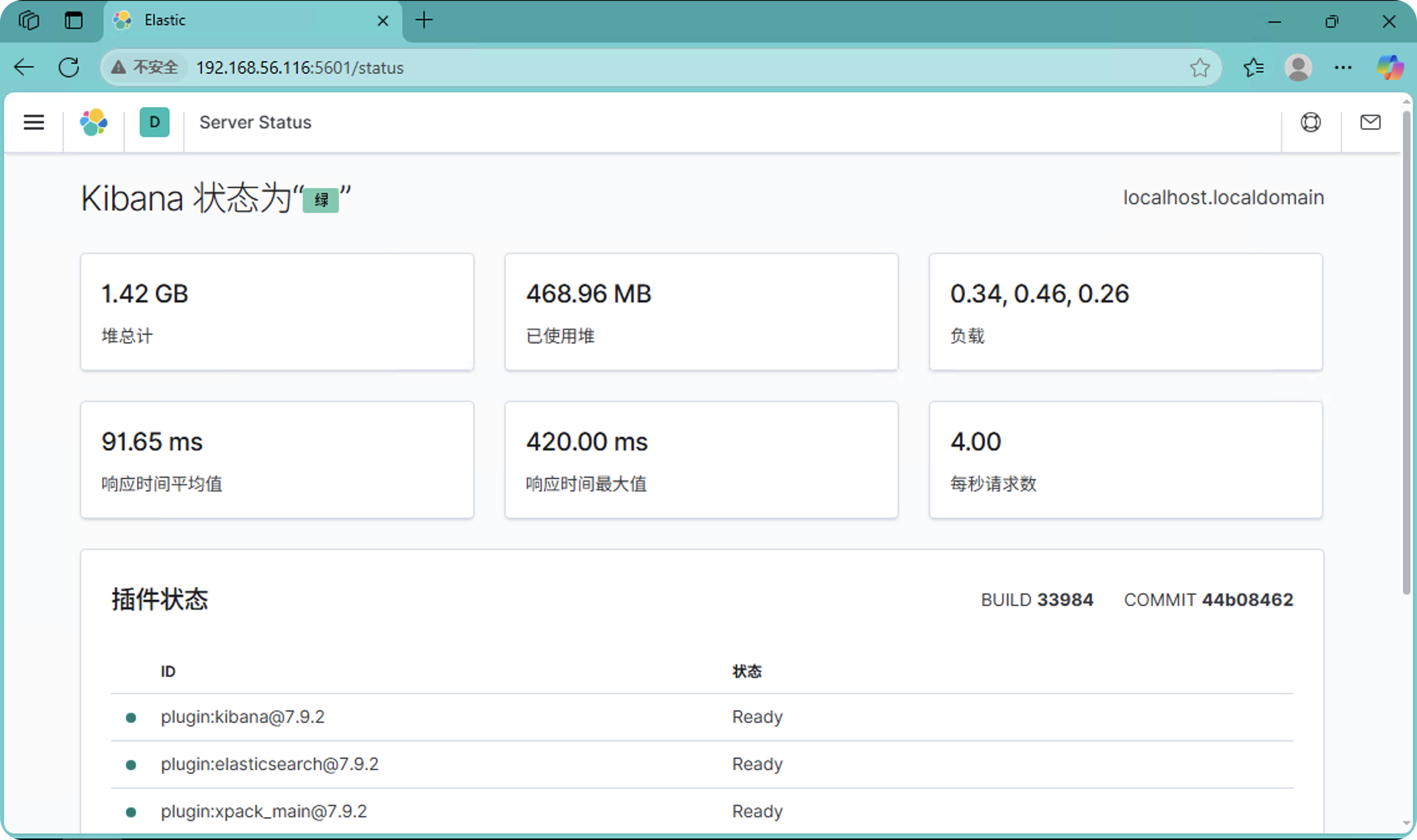Open the browser profile avatar
Viewport: 1417px width, 840px height.
pos(1298,67)
